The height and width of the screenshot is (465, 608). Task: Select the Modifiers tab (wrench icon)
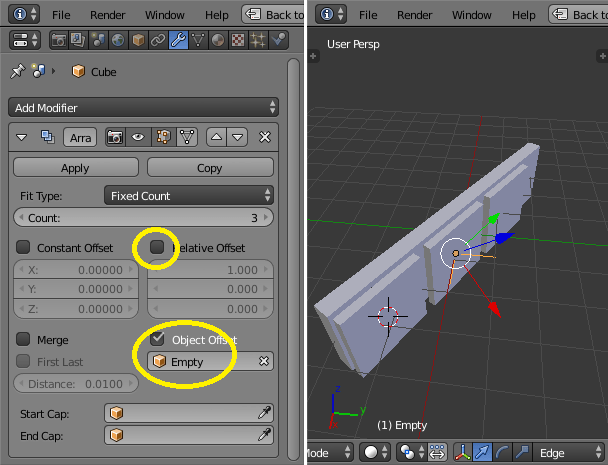[178, 40]
